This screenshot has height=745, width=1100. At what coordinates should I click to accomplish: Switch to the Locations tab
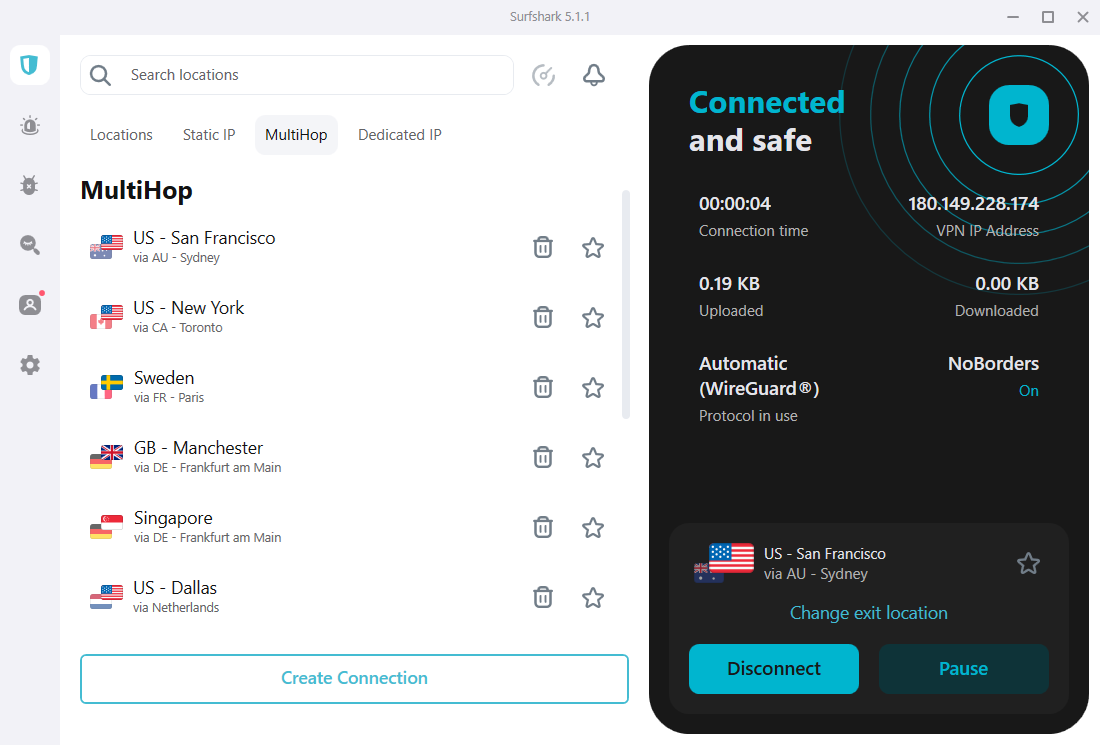click(121, 135)
